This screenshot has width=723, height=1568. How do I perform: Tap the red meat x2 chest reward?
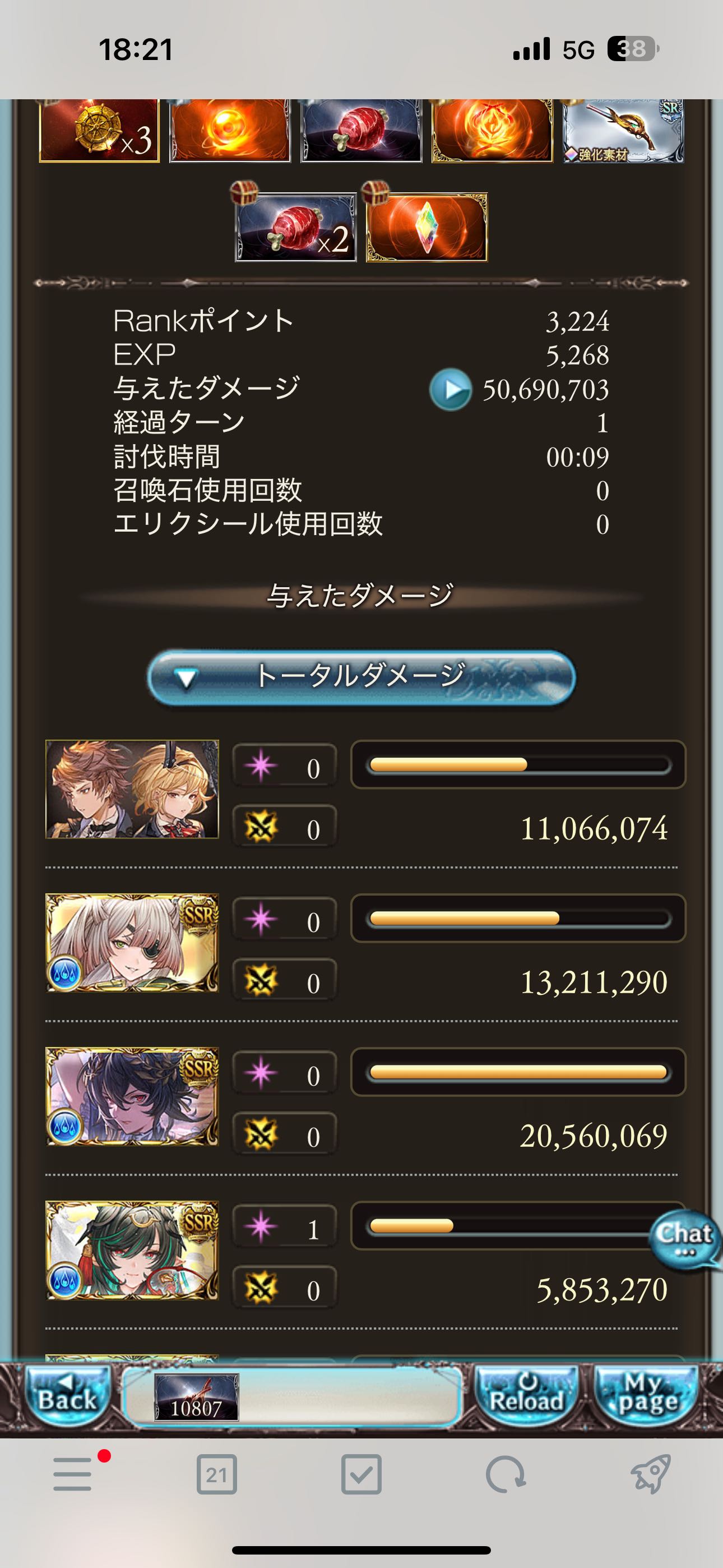pos(296,227)
